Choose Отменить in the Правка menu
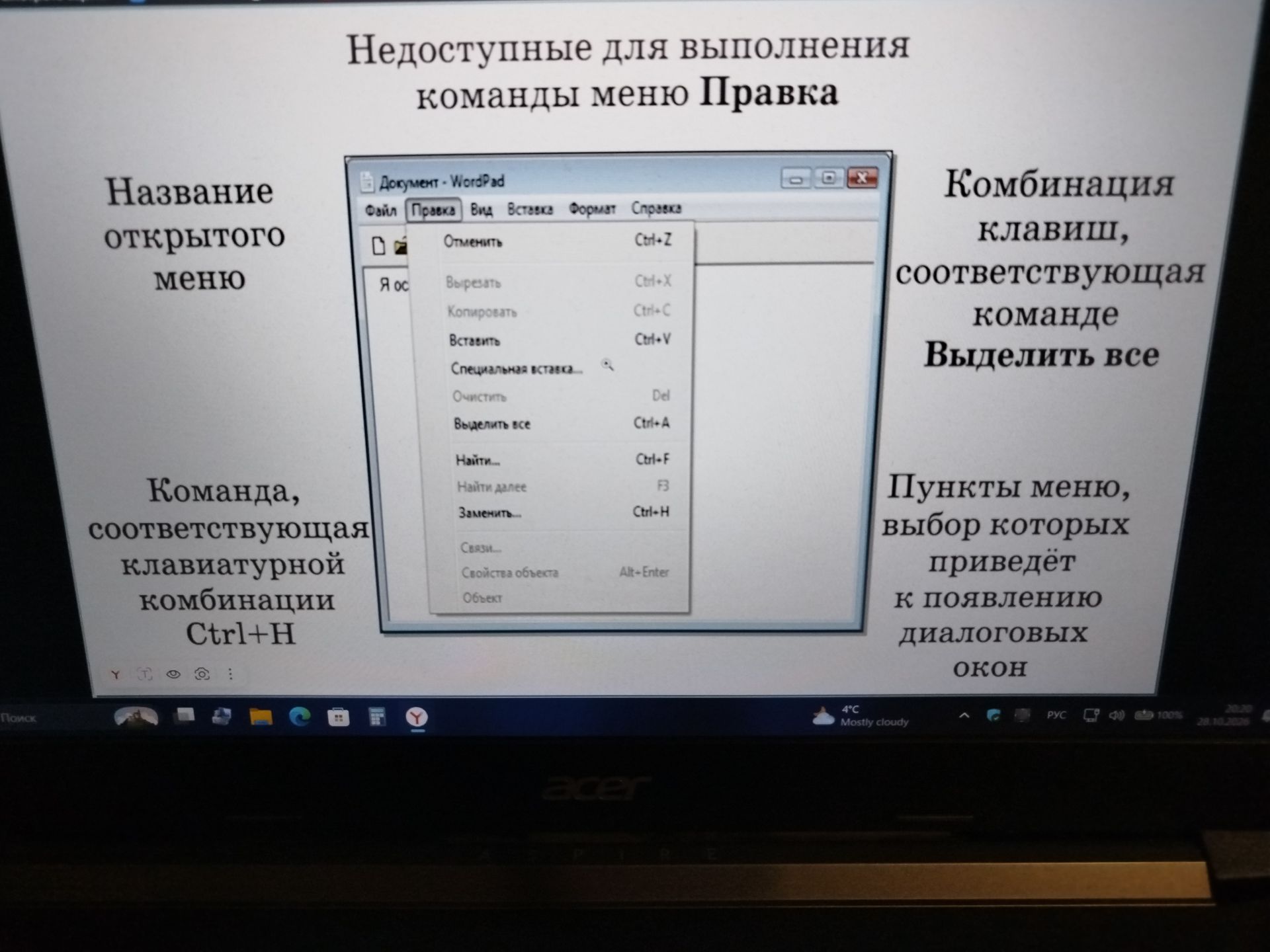 tap(557, 241)
